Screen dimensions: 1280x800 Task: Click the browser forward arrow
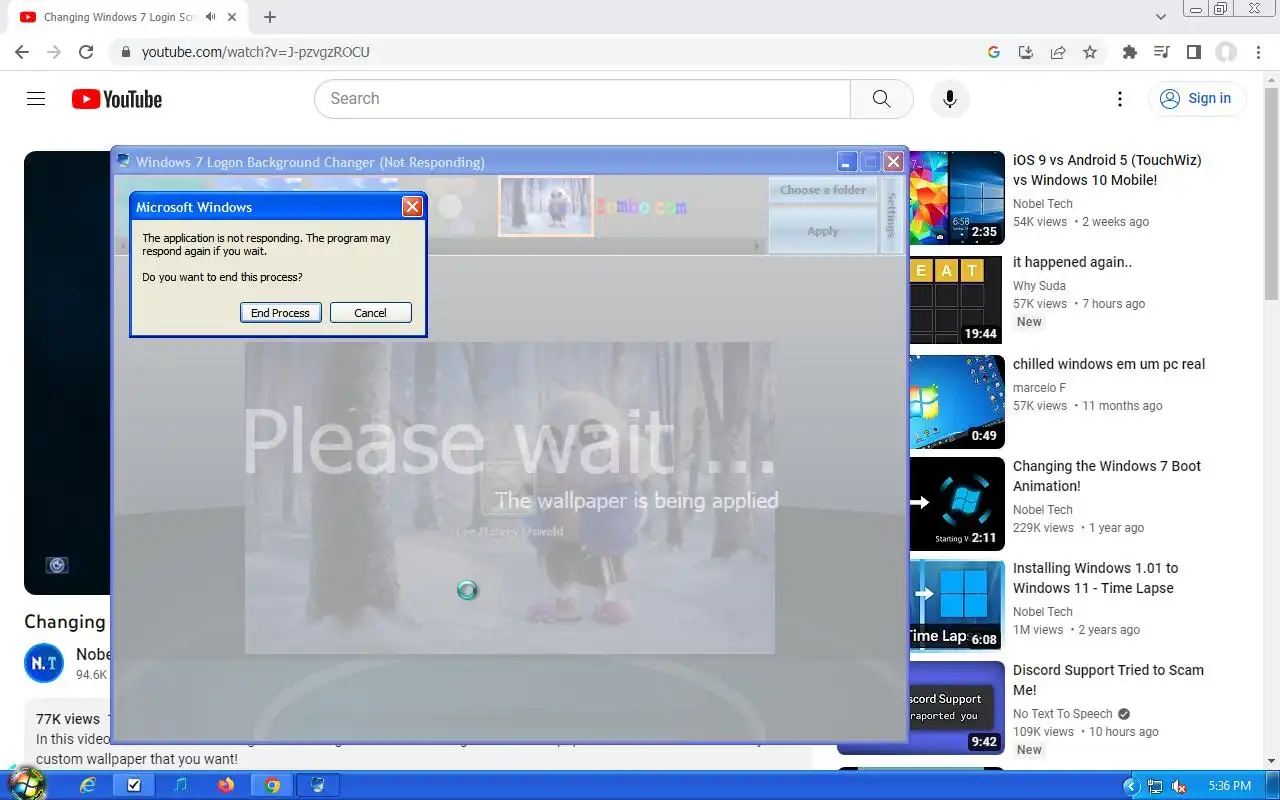coord(54,52)
